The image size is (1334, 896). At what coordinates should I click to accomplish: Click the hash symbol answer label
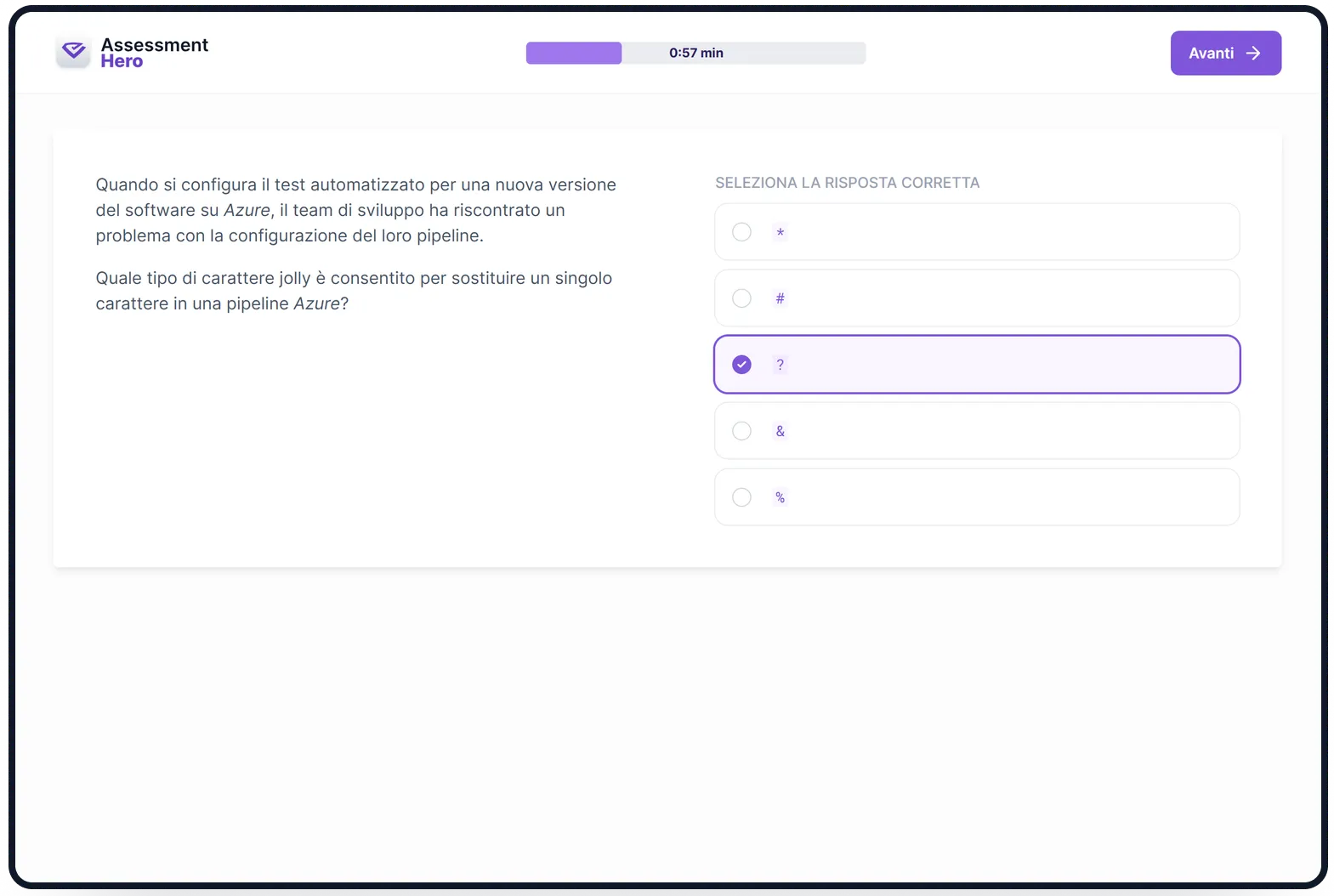click(x=781, y=298)
